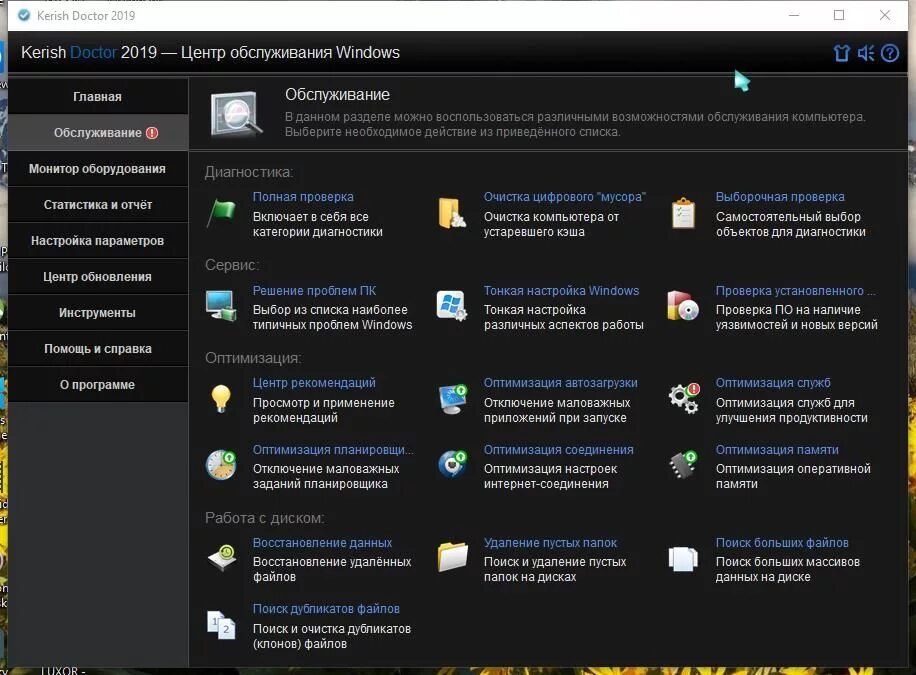Open Оптимизация памяти link
Screen dimensions: 916x675
tap(777, 449)
